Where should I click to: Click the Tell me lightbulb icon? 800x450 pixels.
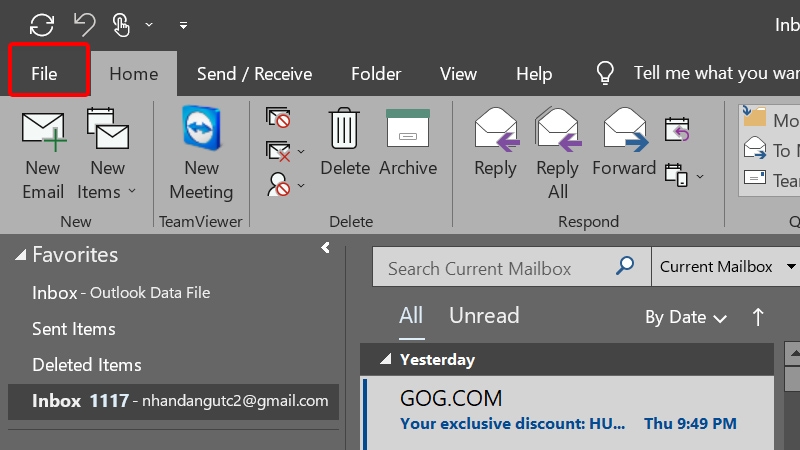605,73
